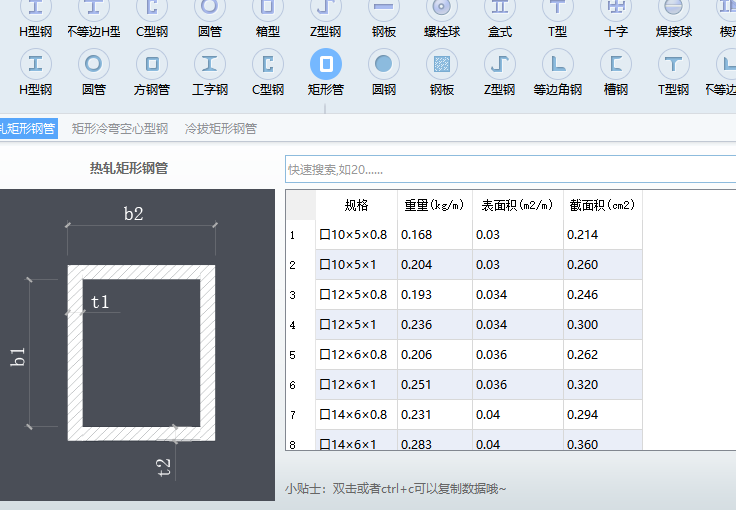Select the 圆钢 round bar icon
Image resolution: width=736 pixels, height=510 pixels.
[x=383, y=64]
